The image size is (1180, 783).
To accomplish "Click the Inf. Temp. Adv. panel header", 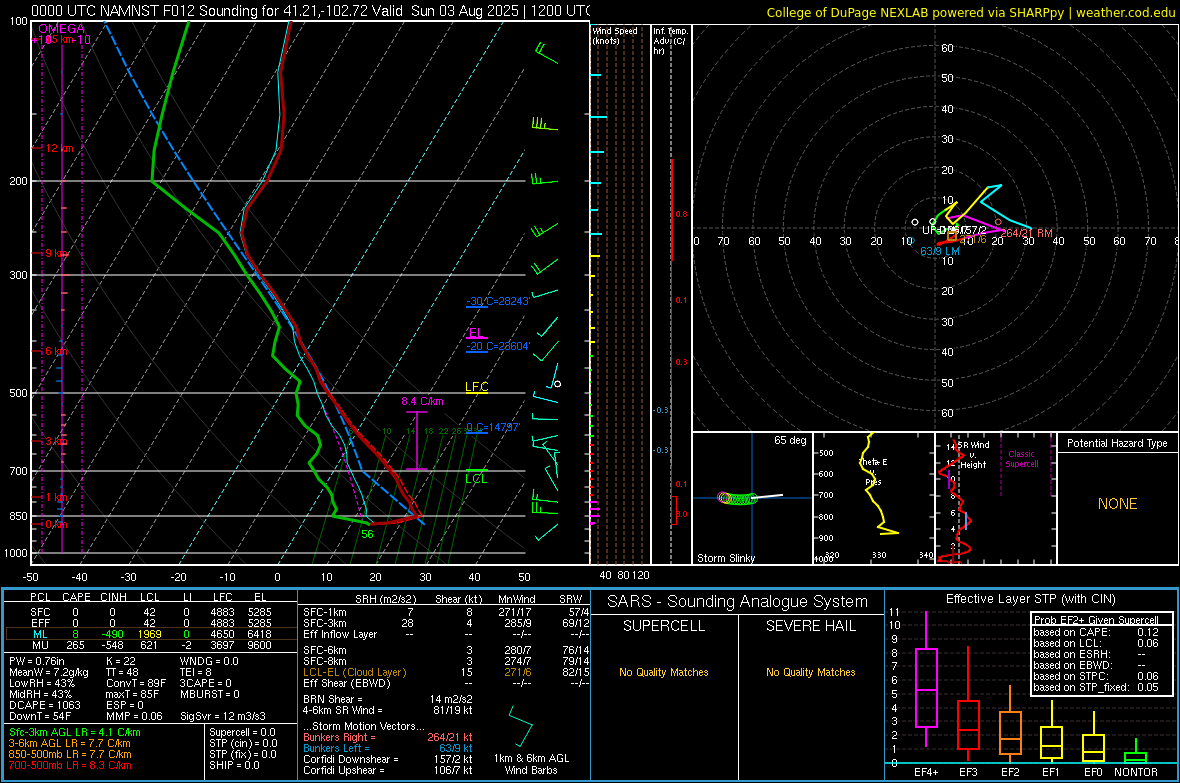I will click(x=670, y=41).
